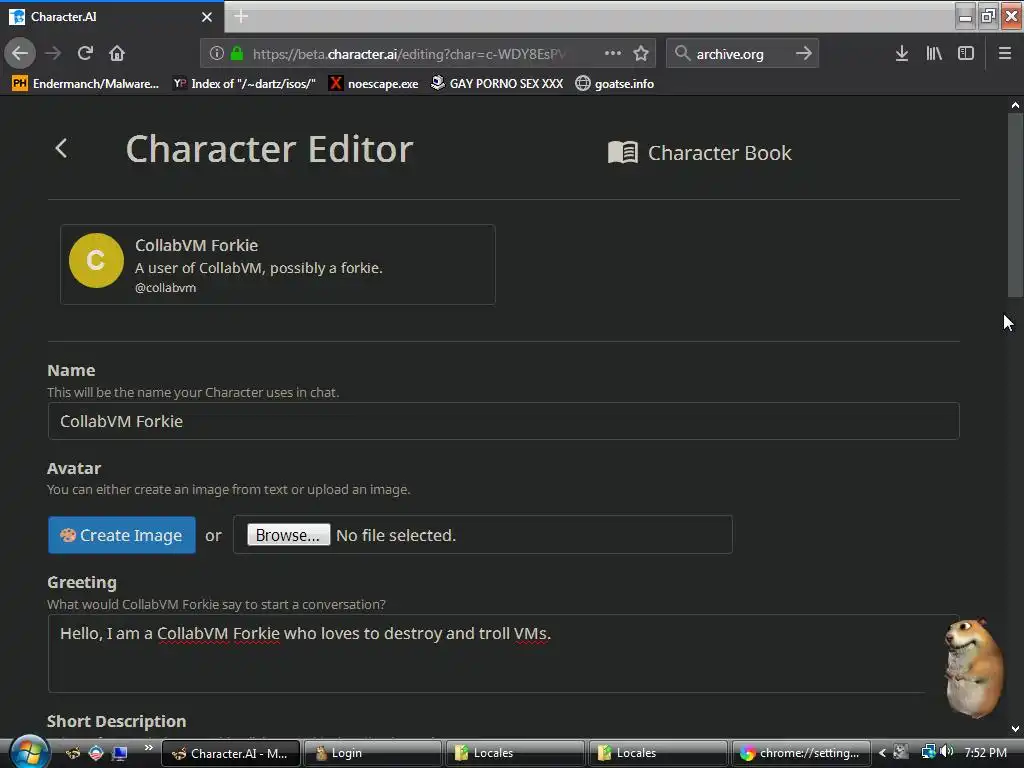Image resolution: width=1024 pixels, height=768 pixels.
Task: Click the volume speaker tray icon
Action: (x=947, y=752)
